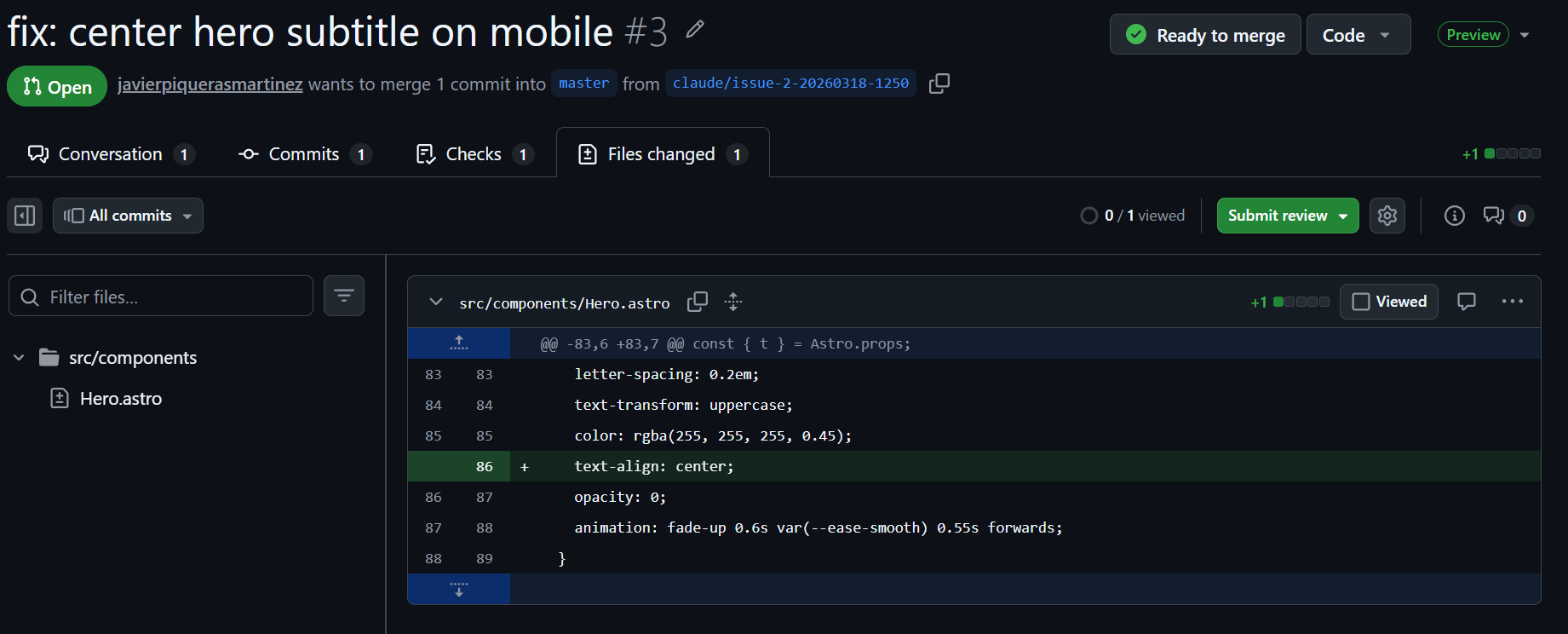Click the 'letter-spacing: 0.2em;' line

click(666, 375)
